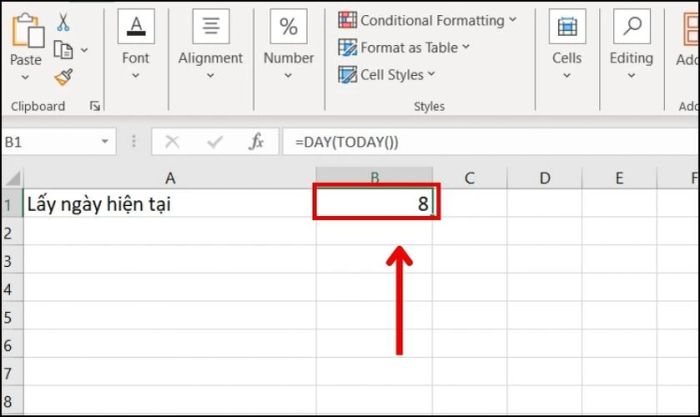Select the column C header
700x417 pixels.
pyautogui.click(x=467, y=178)
